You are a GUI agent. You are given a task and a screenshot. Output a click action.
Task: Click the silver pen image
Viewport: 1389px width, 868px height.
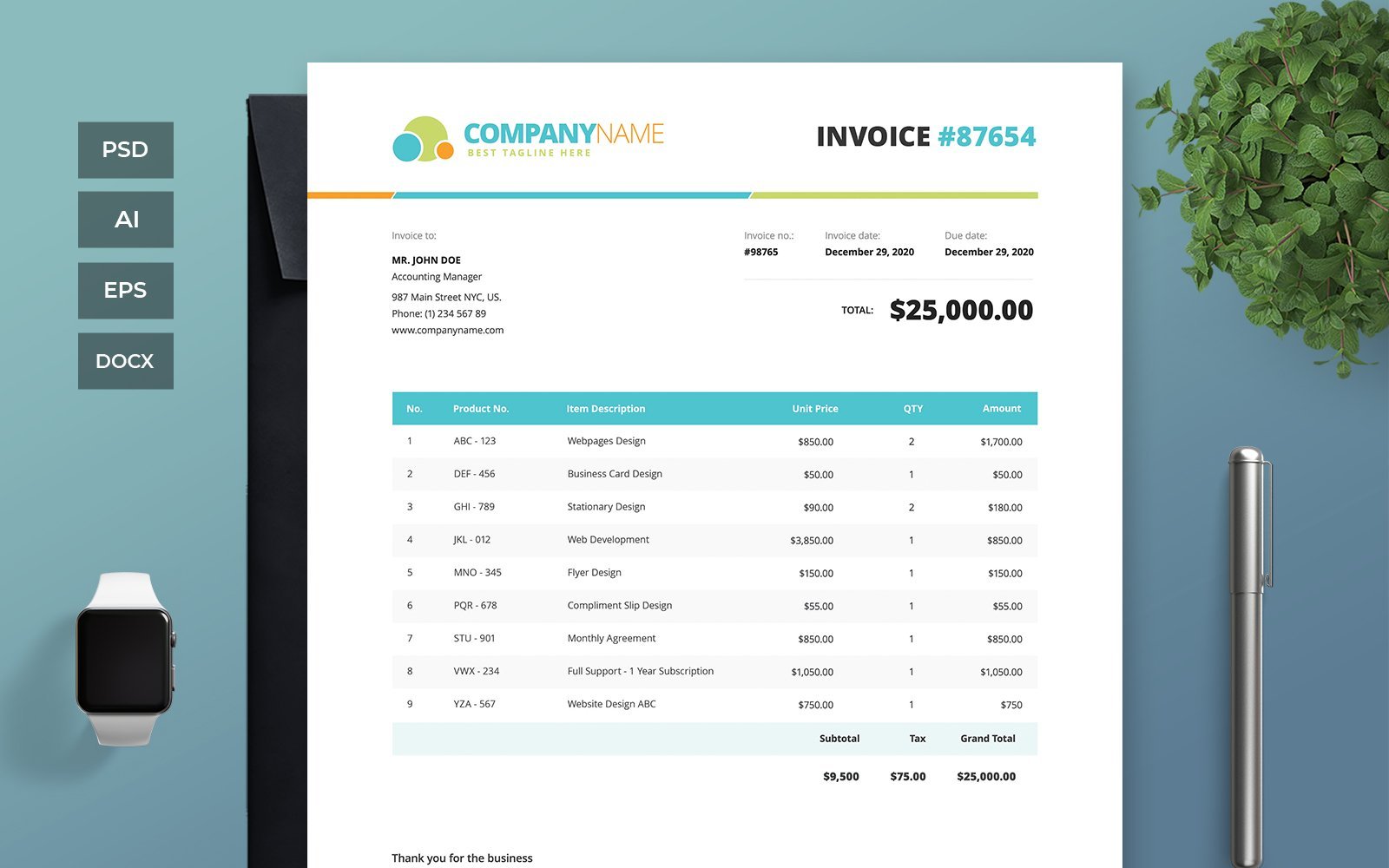[x=1250, y=657]
